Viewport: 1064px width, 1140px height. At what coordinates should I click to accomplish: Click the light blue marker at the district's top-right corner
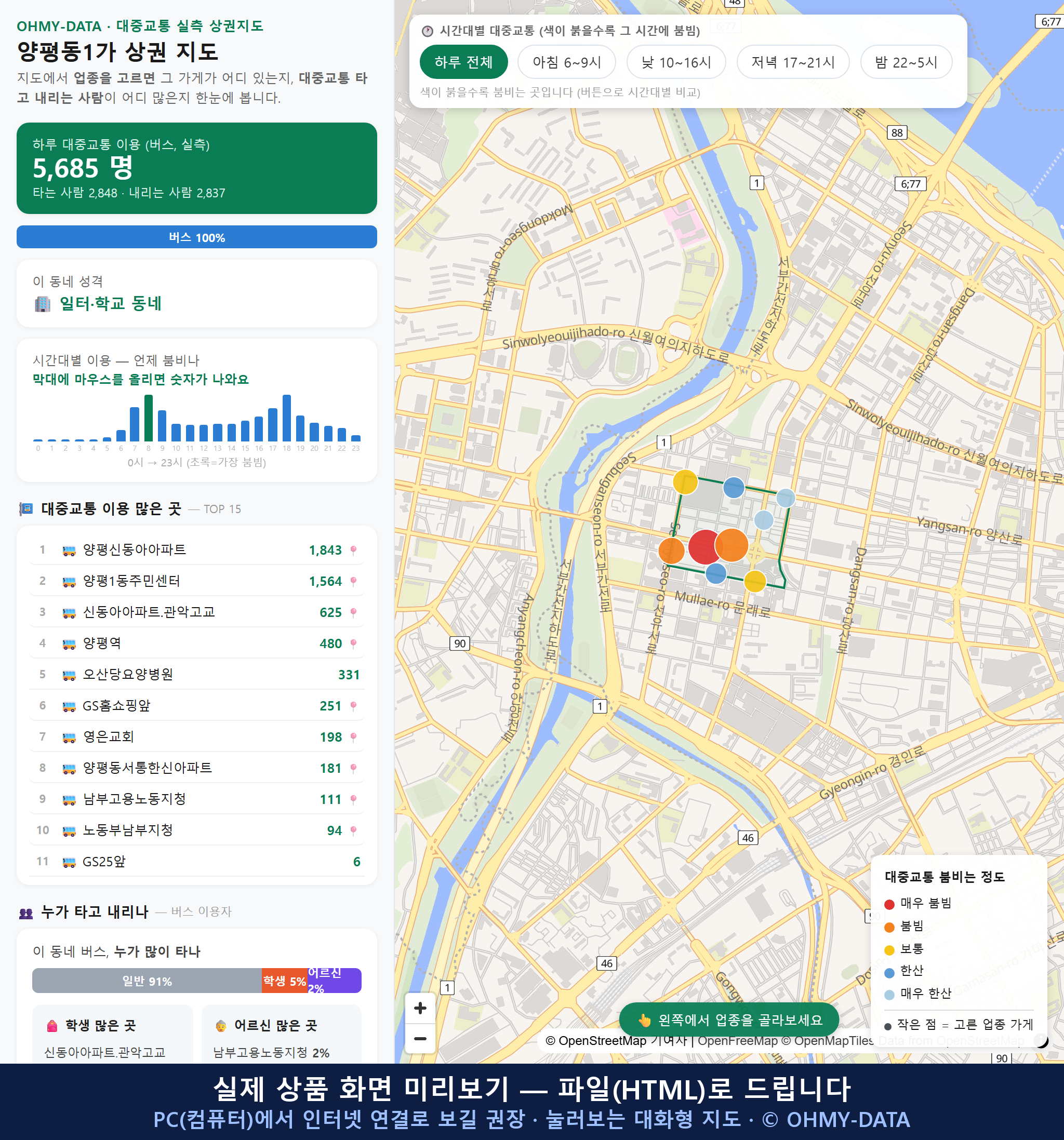785,498
